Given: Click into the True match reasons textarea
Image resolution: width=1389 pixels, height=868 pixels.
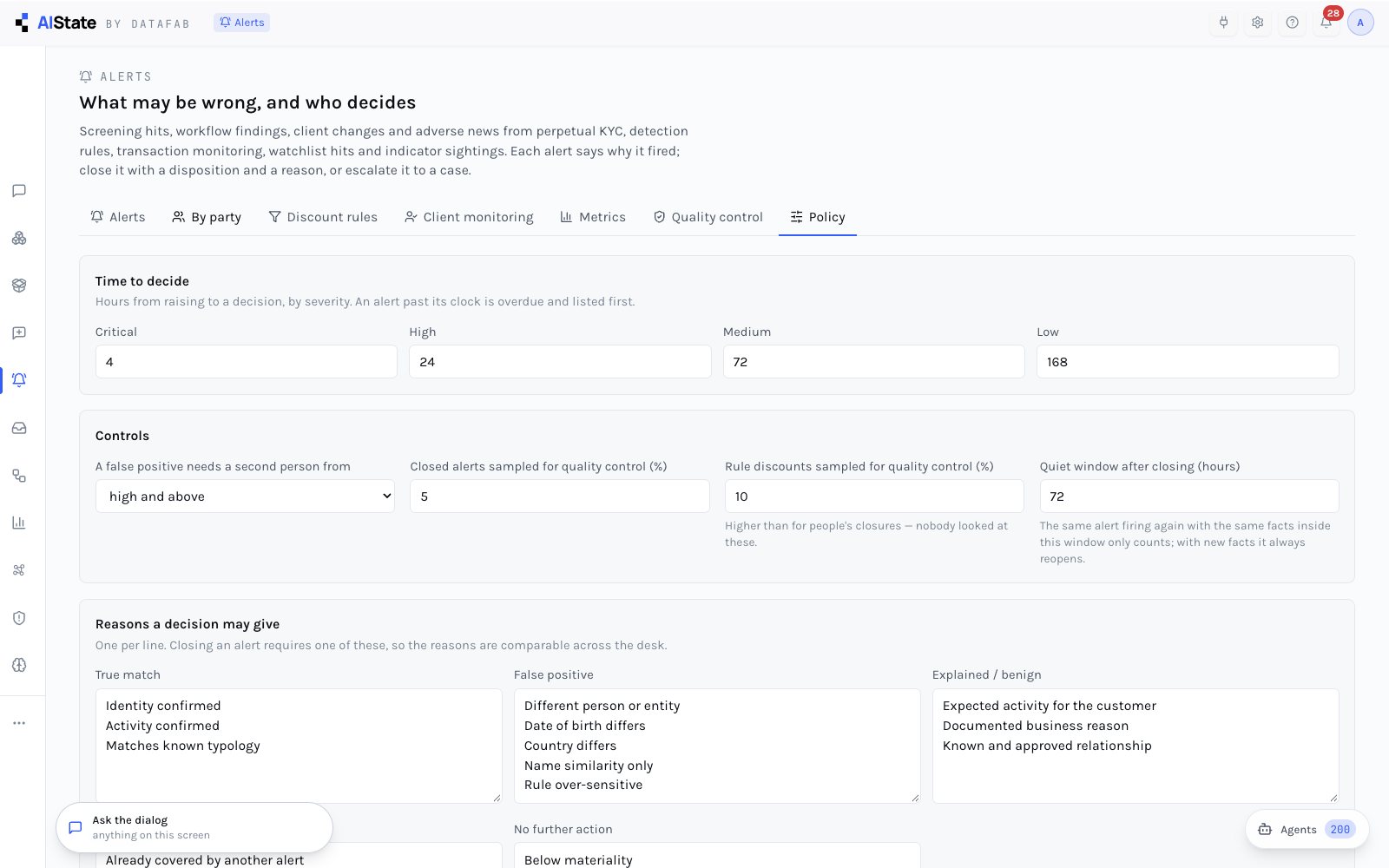Looking at the screenshot, I should click(x=299, y=746).
